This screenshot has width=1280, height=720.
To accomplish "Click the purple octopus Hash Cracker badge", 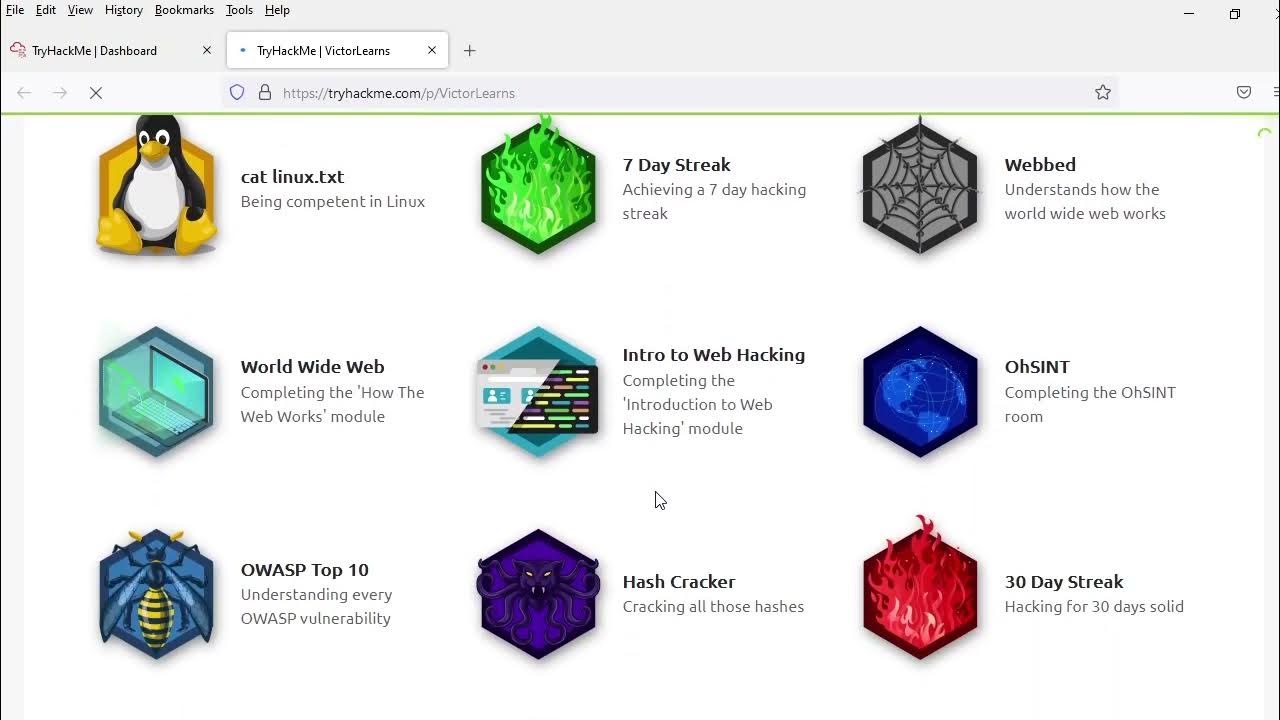I will pos(538,594).
